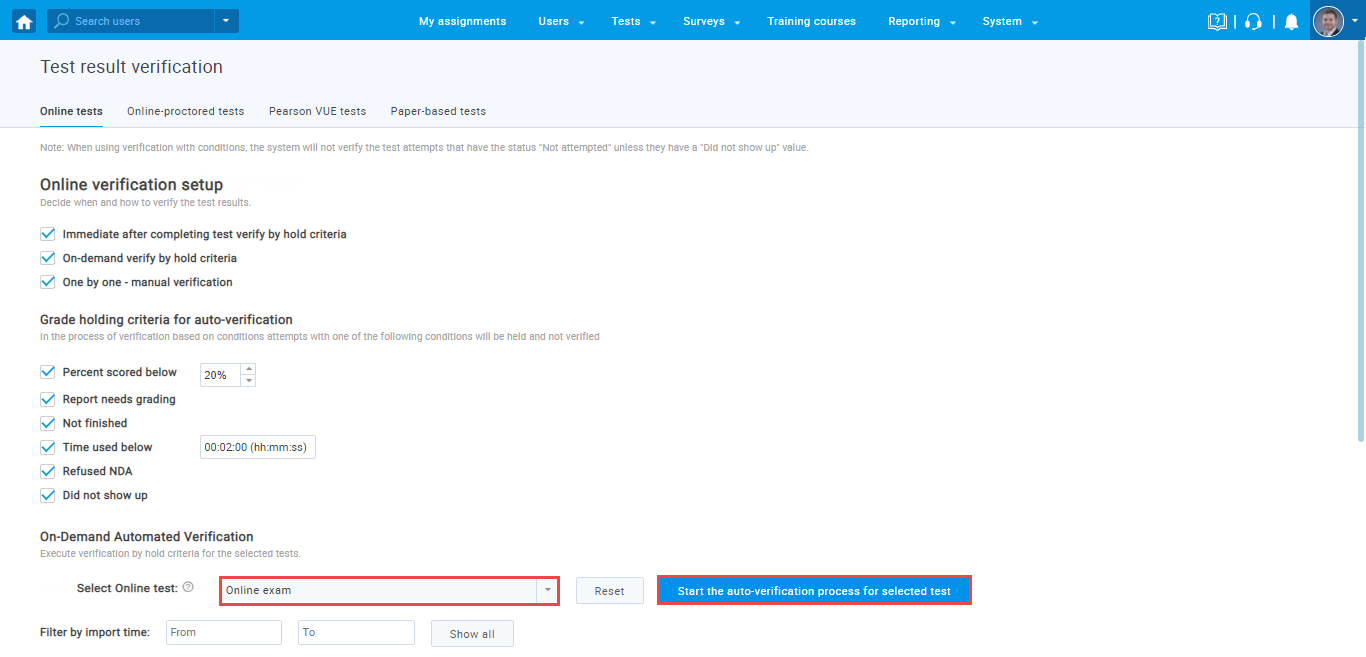Open the search users dropdown arrow
Viewport: 1366px width, 657px height.
(x=226, y=21)
